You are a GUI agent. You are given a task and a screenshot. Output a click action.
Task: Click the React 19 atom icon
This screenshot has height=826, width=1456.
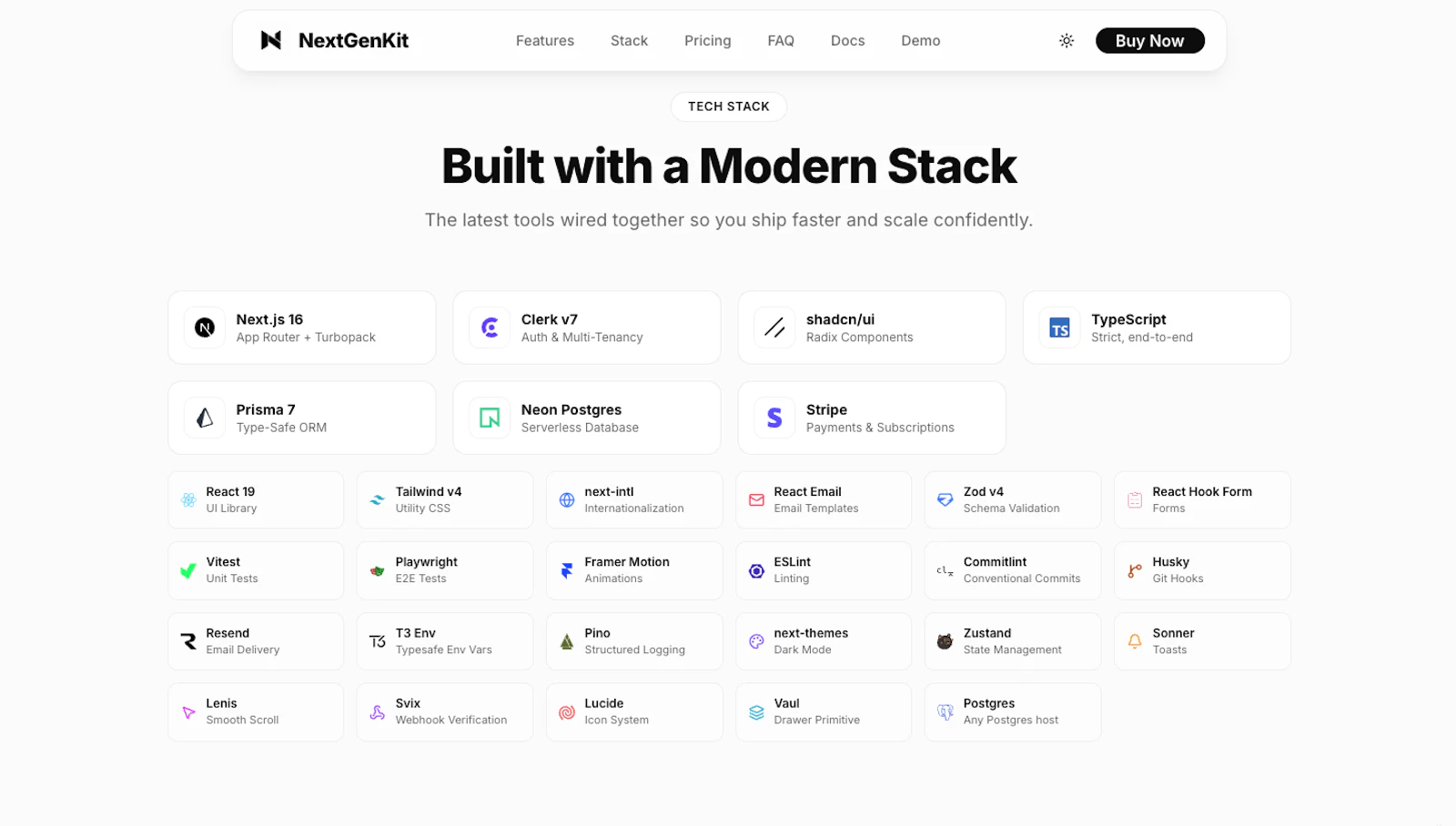[188, 499]
